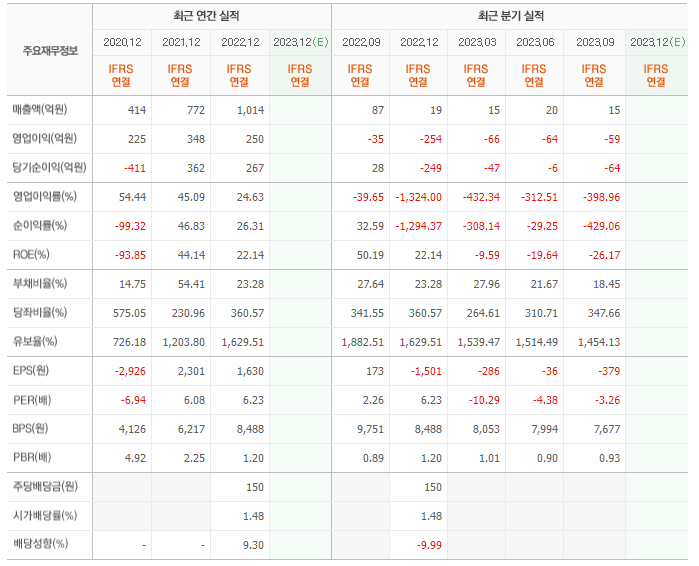Click the -432.34 operating margin value
699x566 pixels.
[481, 197]
